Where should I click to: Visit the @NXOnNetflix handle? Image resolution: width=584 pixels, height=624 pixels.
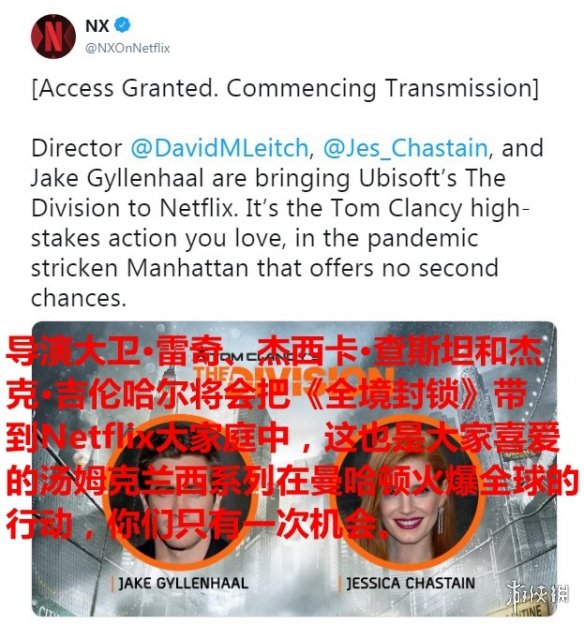pyautogui.click(x=128, y=48)
